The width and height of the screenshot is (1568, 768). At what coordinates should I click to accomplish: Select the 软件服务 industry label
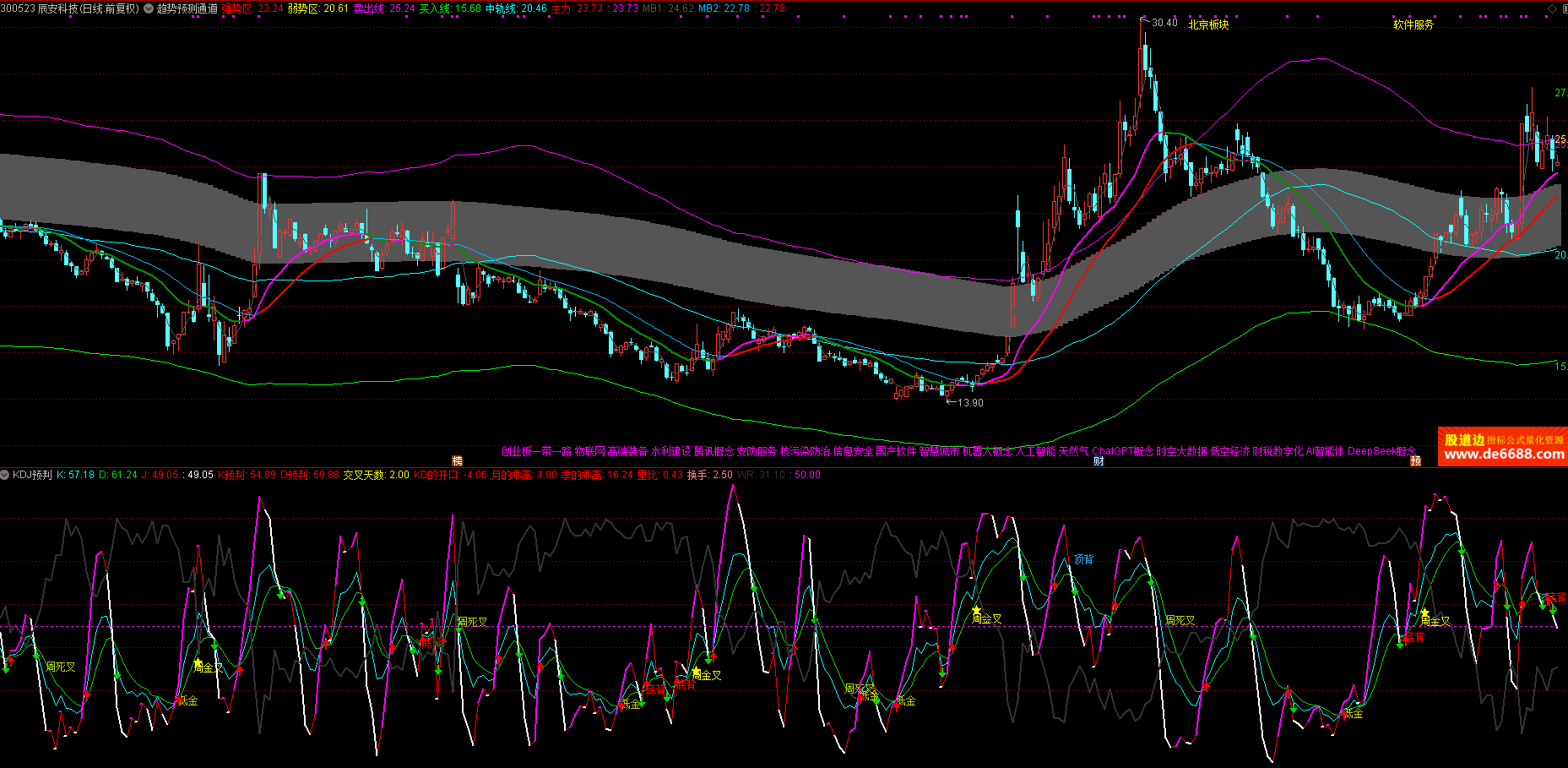(x=1413, y=25)
